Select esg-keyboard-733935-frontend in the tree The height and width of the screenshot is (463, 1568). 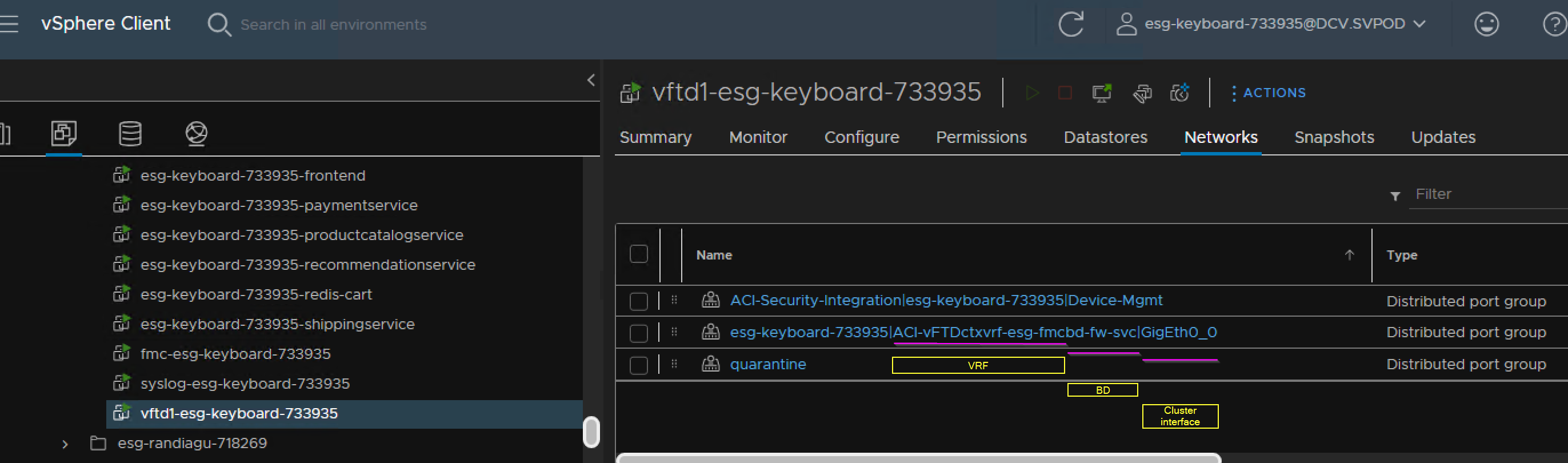[253, 175]
